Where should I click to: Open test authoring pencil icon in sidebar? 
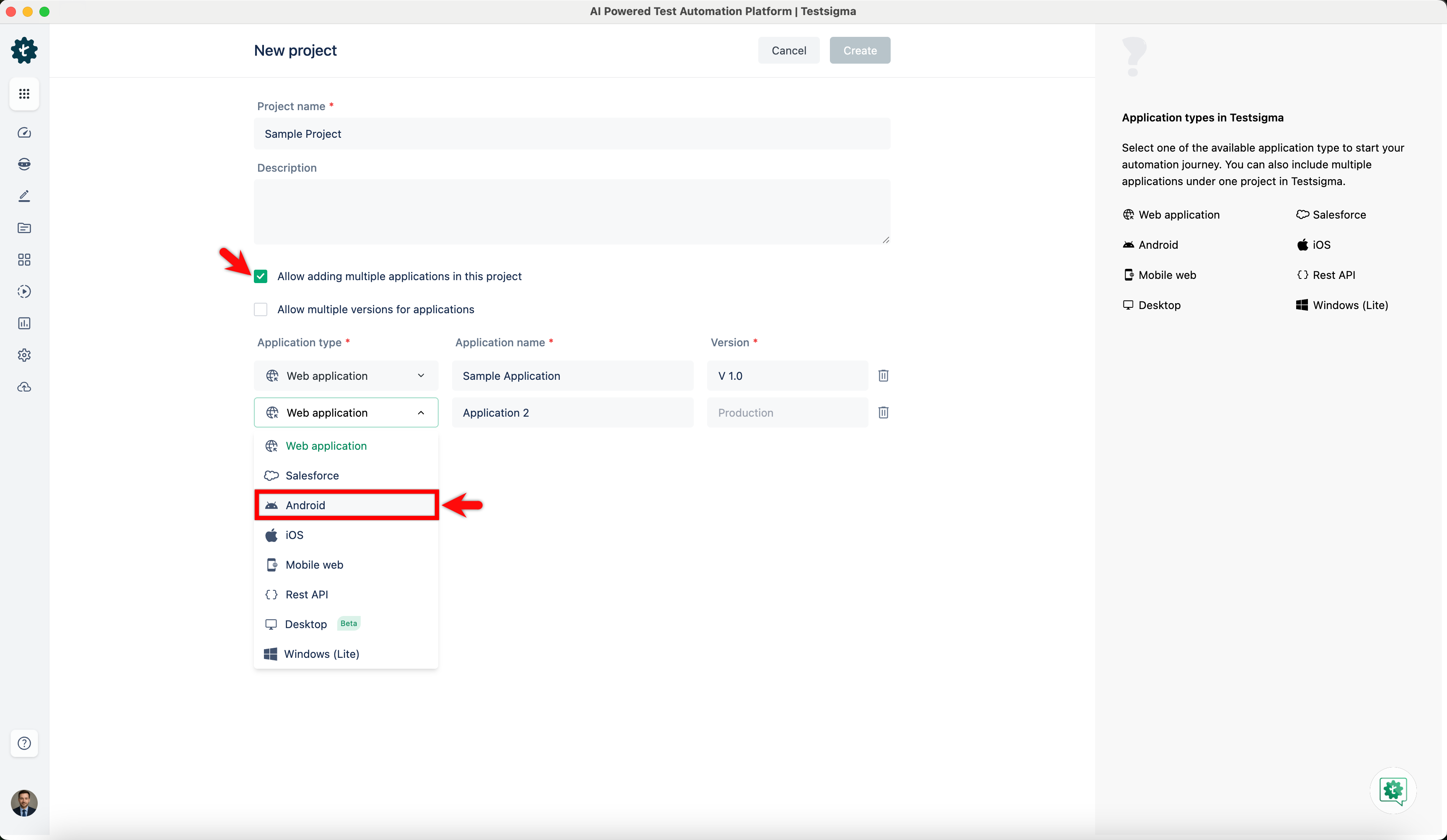click(x=24, y=196)
